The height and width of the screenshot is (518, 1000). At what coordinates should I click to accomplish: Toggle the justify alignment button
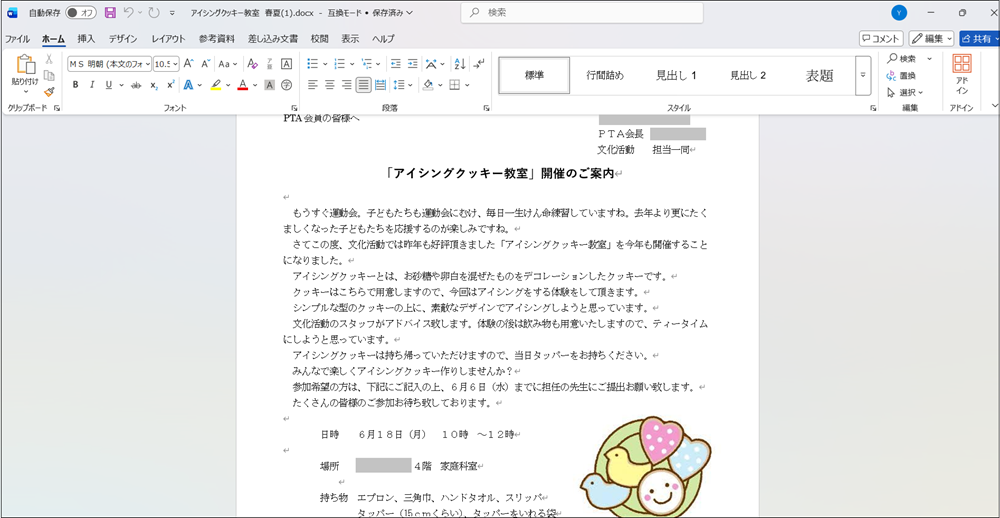tap(364, 85)
